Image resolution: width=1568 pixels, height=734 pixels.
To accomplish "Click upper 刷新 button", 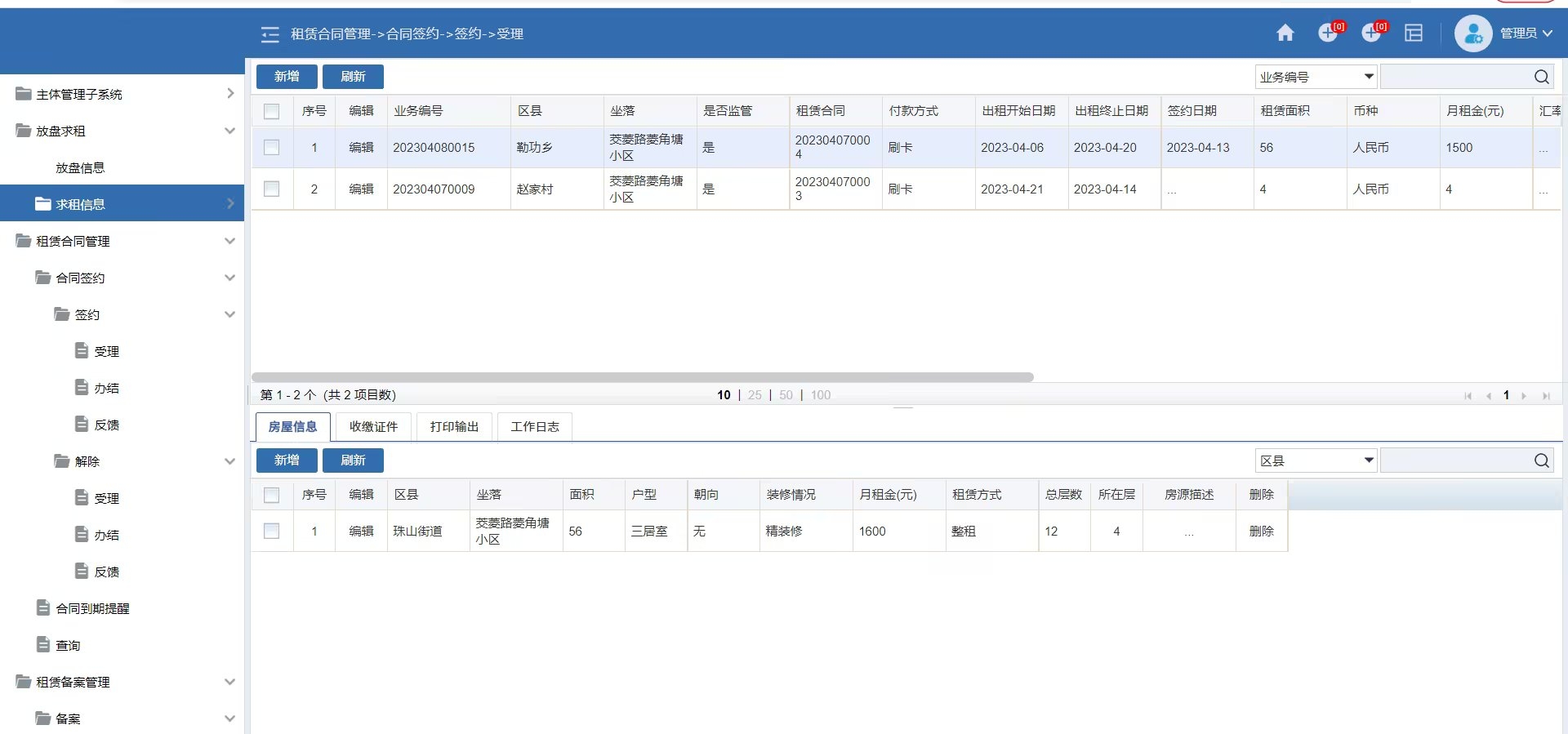I will click(353, 77).
